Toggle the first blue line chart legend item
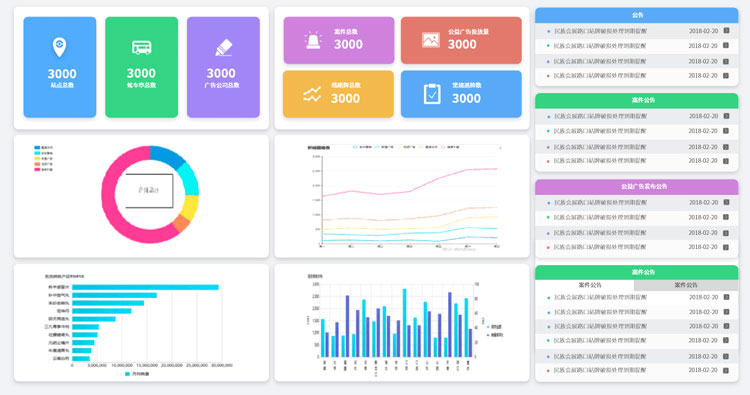The height and width of the screenshot is (395, 750). pyautogui.click(x=362, y=147)
